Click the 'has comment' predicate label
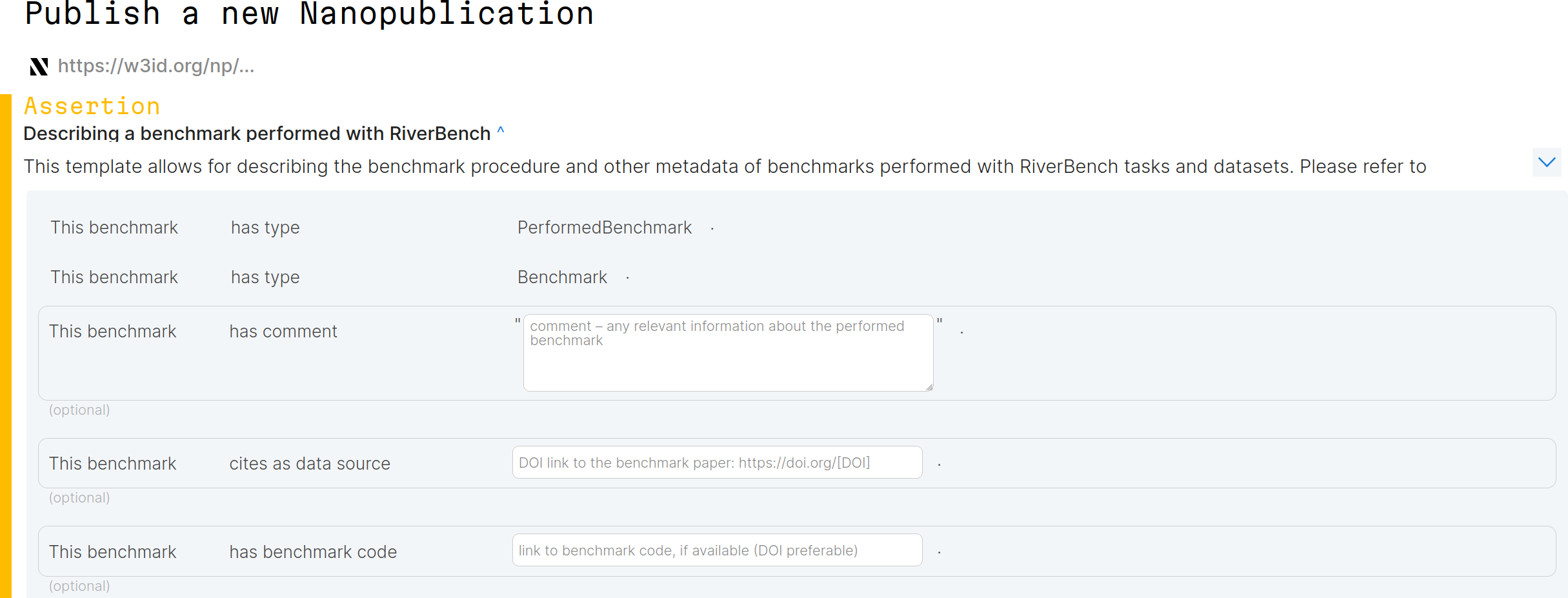Image resolution: width=1568 pixels, height=598 pixels. point(283,332)
